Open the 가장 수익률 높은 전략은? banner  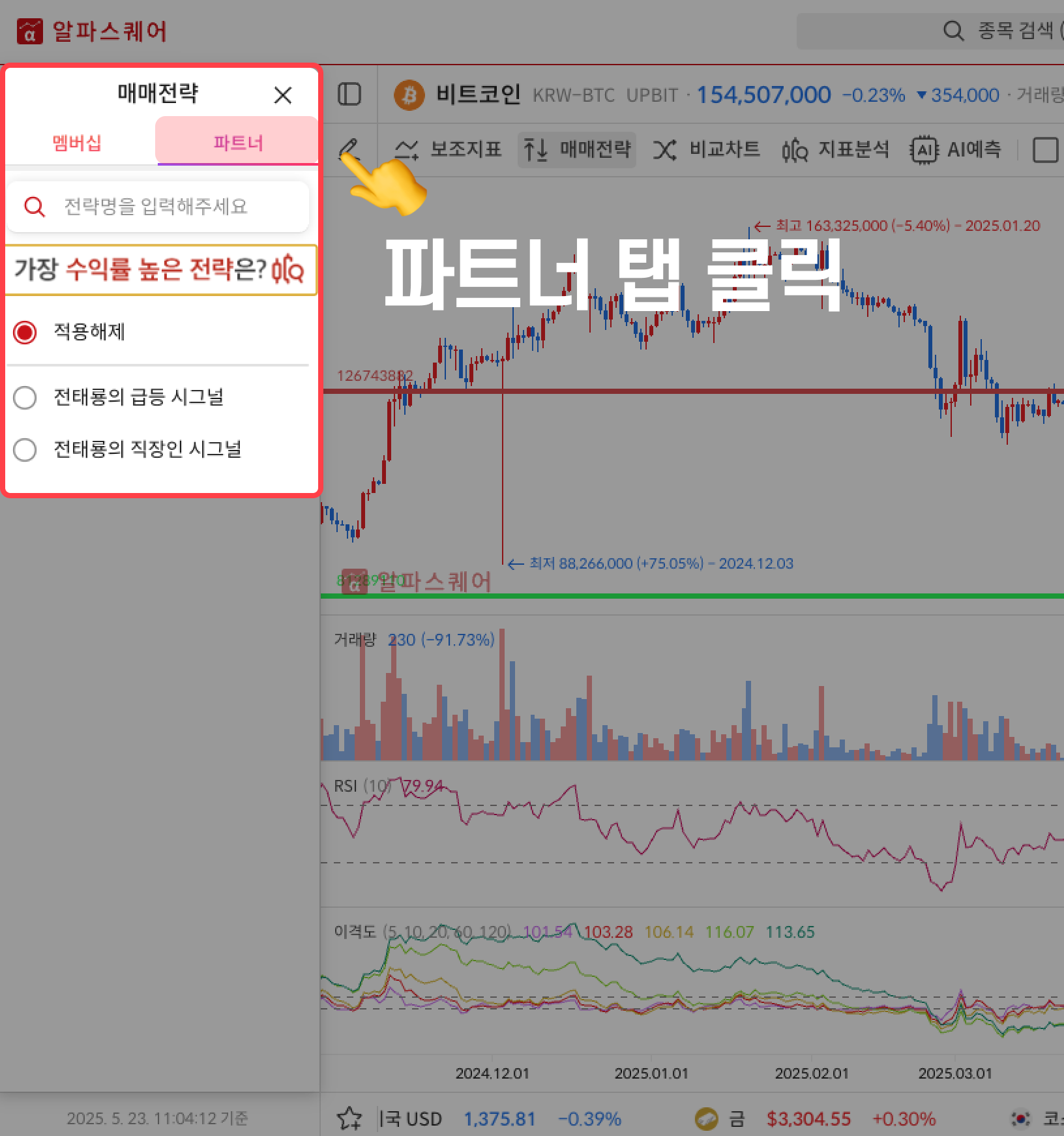[x=161, y=270]
